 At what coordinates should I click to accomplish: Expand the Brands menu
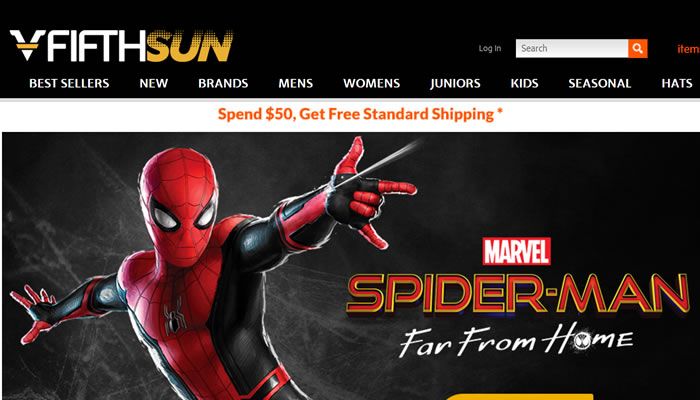click(x=223, y=83)
